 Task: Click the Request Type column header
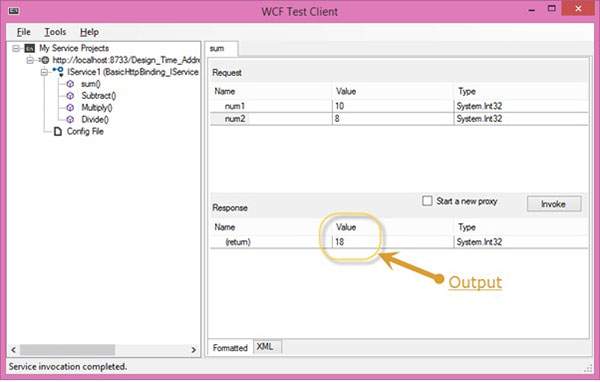pos(521,91)
